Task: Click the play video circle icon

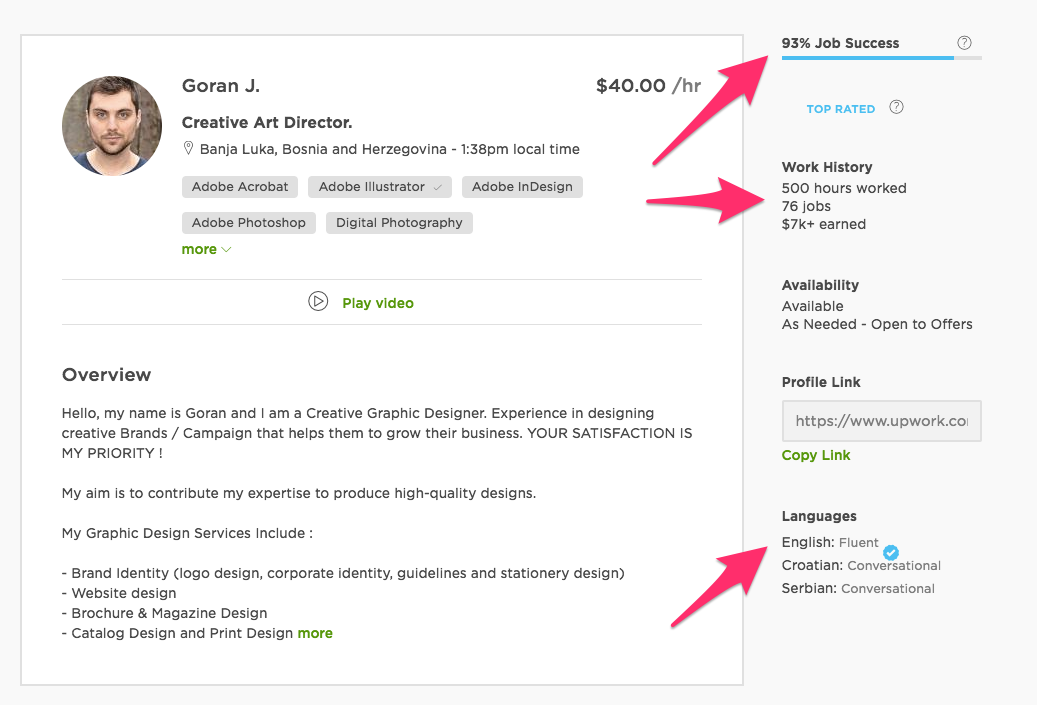Action: coord(318,302)
